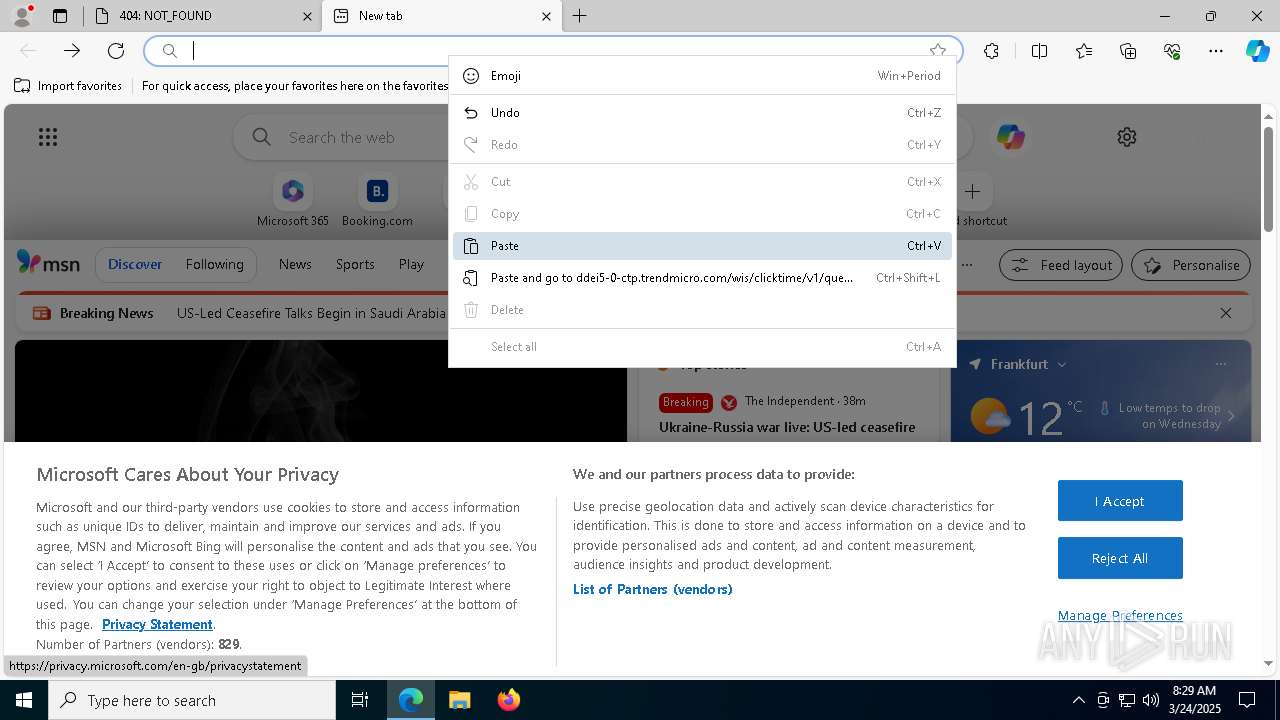This screenshot has width=1280, height=720.
Task: Open Settings and more ellipsis menu
Action: point(1216,51)
